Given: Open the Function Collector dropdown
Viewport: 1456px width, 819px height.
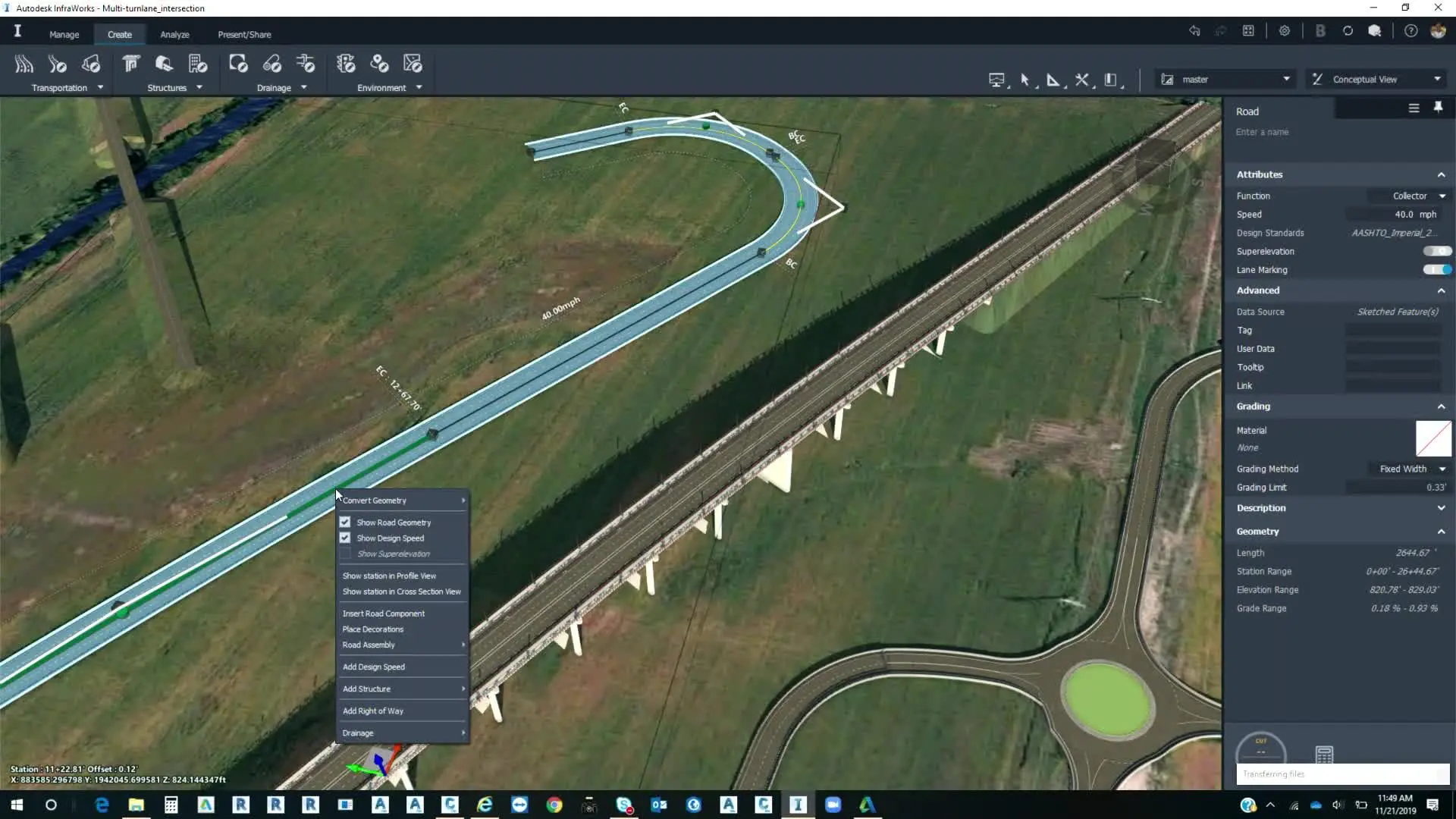Looking at the screenshot, I should click(x=1408, y=196).
